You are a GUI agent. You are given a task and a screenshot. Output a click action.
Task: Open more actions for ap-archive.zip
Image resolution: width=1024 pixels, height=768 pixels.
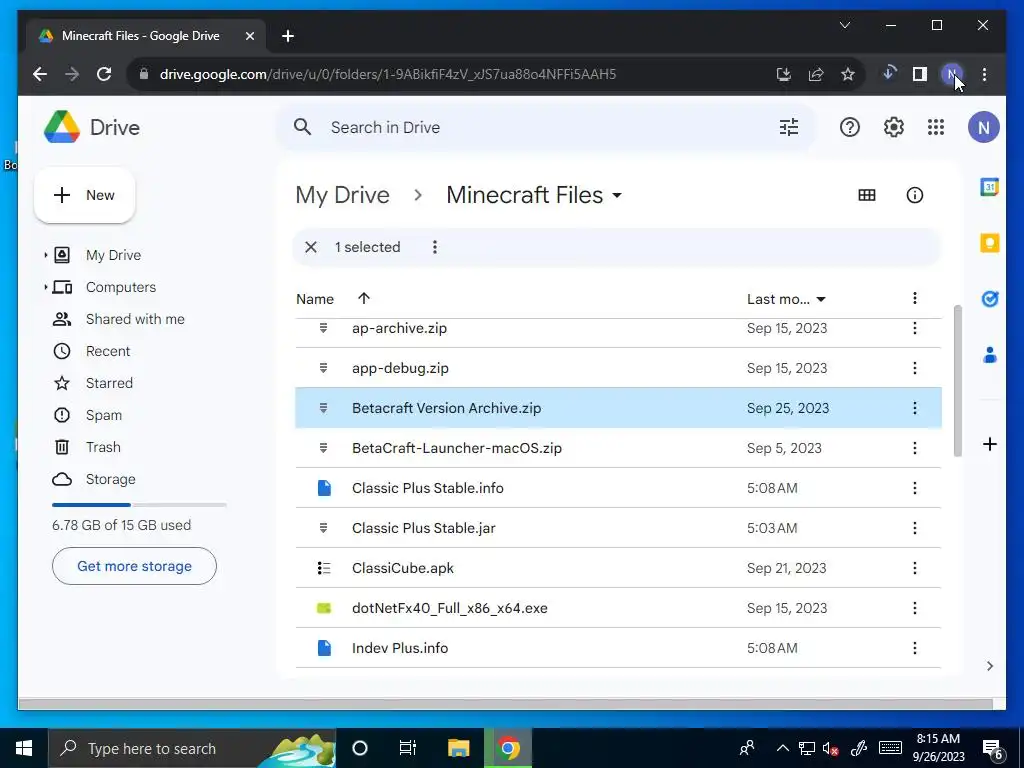tap(914, 328)
